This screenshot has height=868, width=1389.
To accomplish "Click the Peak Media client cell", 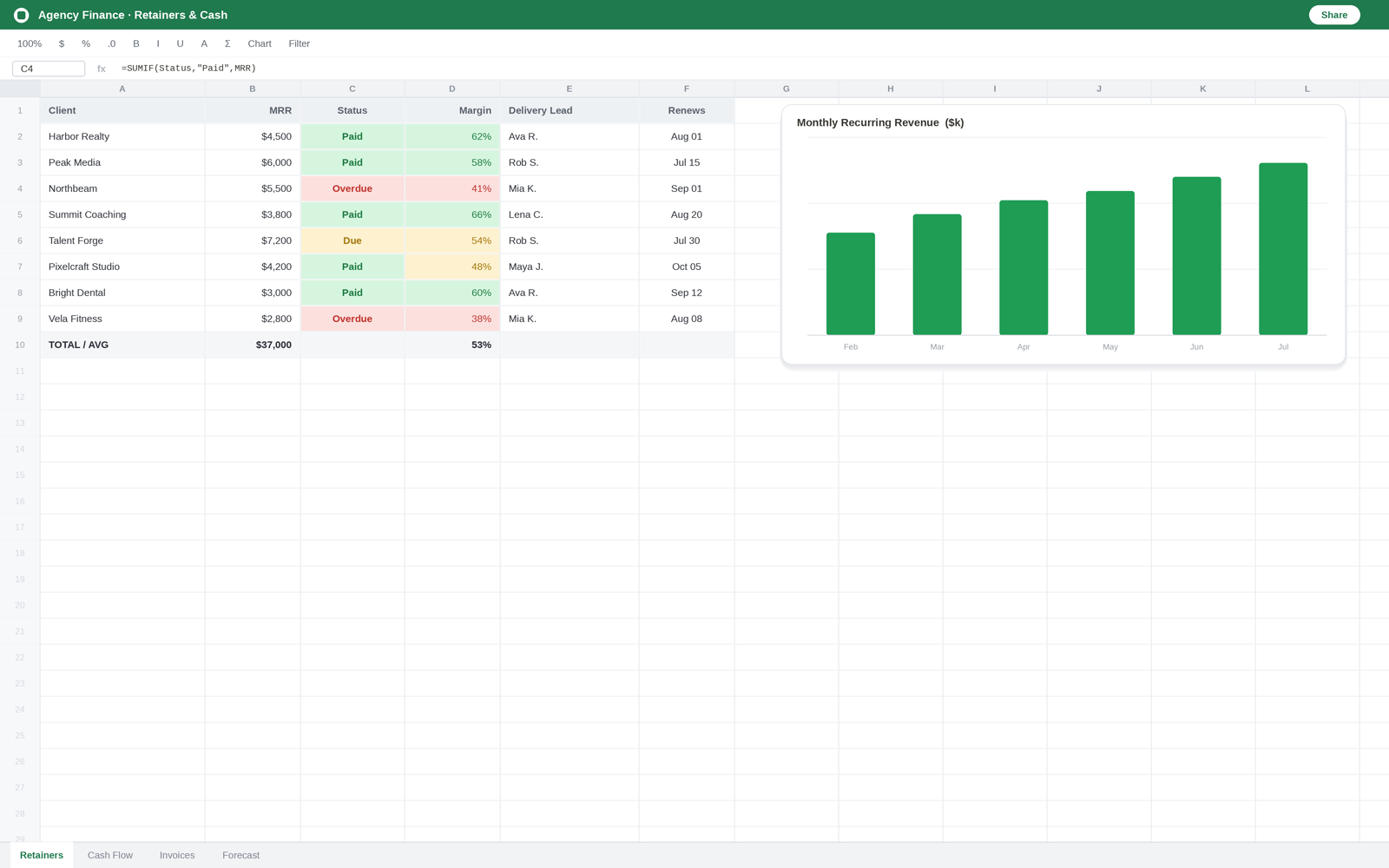I will pos(122,162).
